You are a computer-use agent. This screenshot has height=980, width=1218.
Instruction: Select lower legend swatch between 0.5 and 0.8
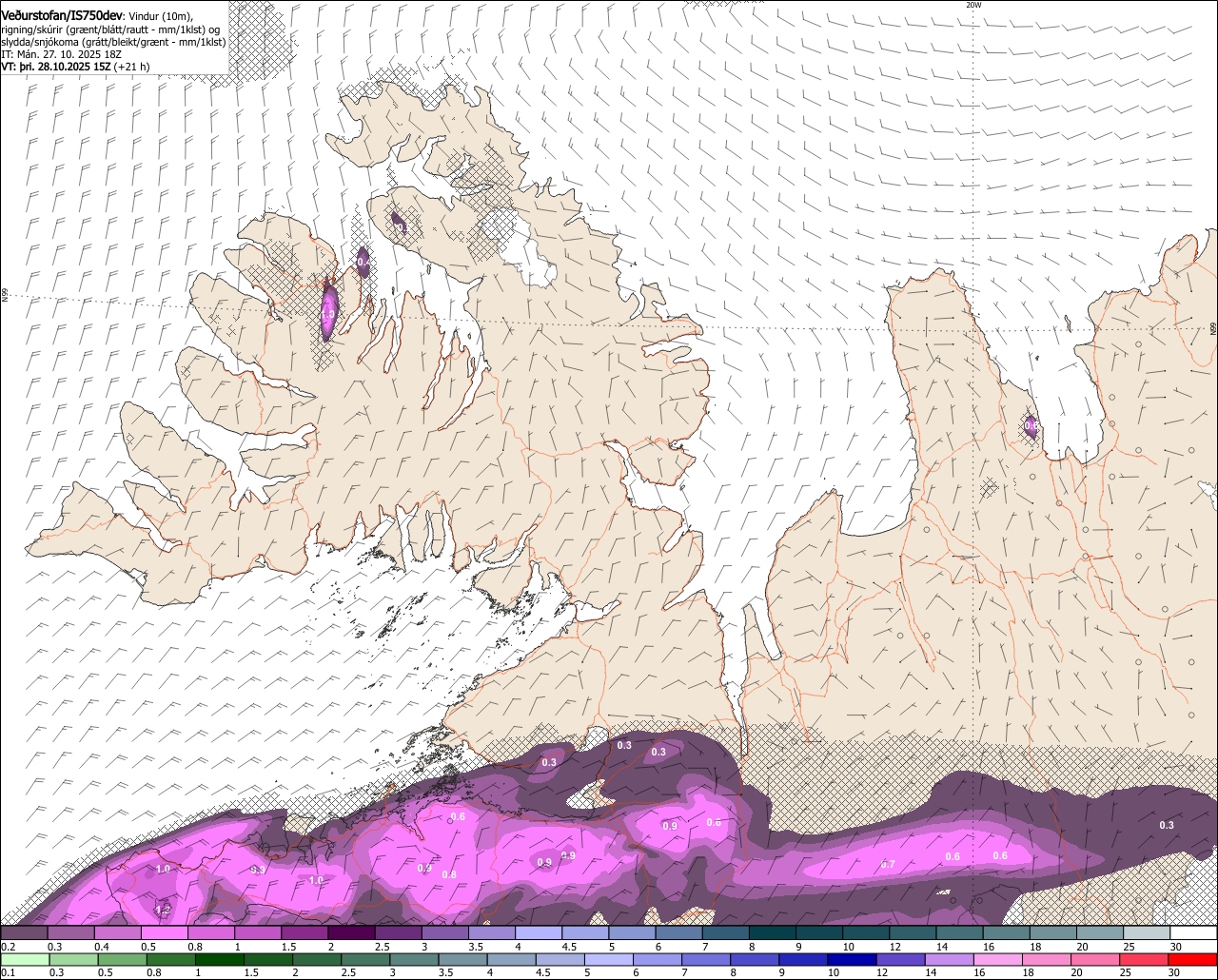coord(123,959)
